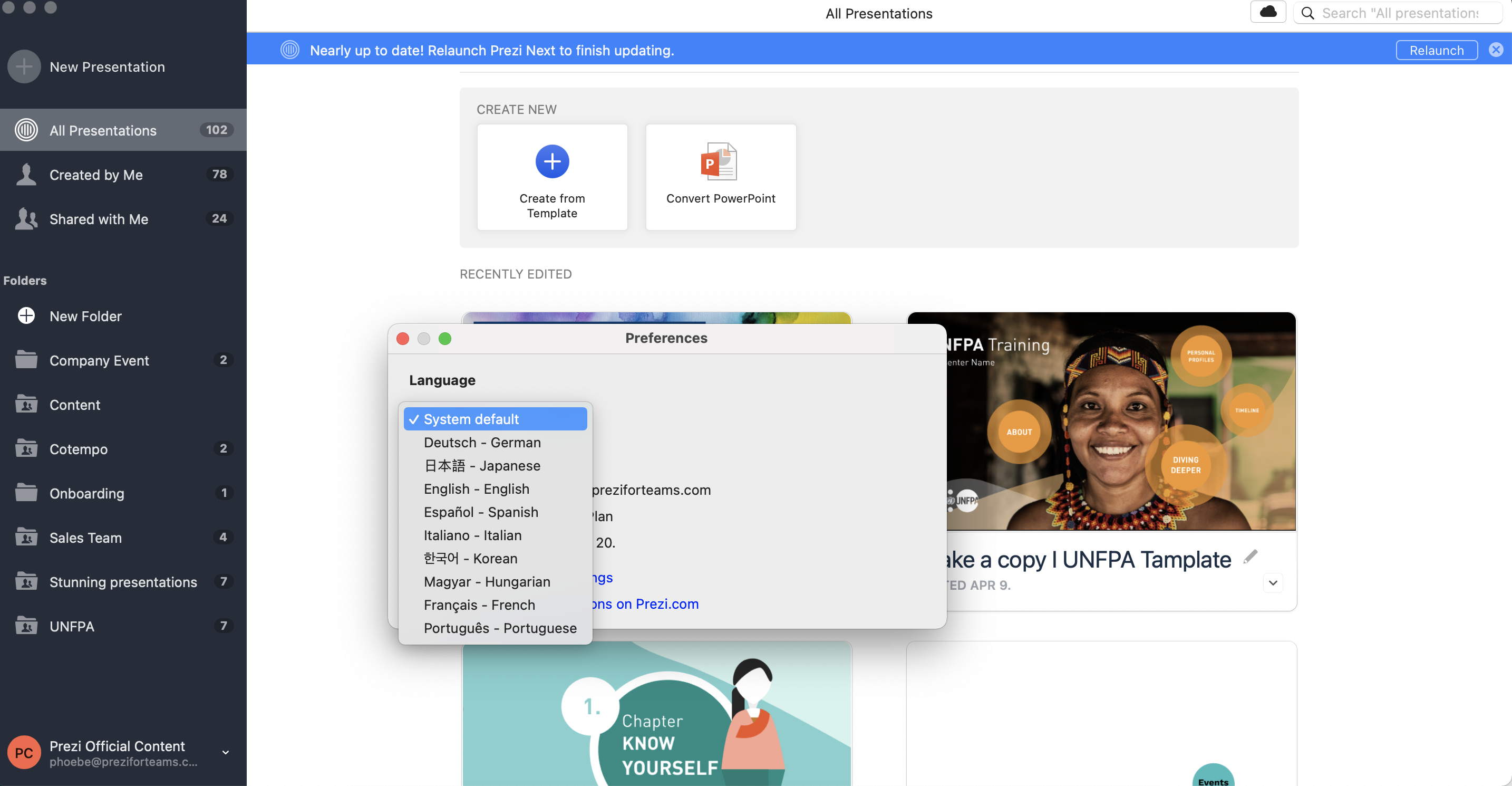Open the Stunning presentations folder
Viewport: 1512px width, 786px height.
123,581
